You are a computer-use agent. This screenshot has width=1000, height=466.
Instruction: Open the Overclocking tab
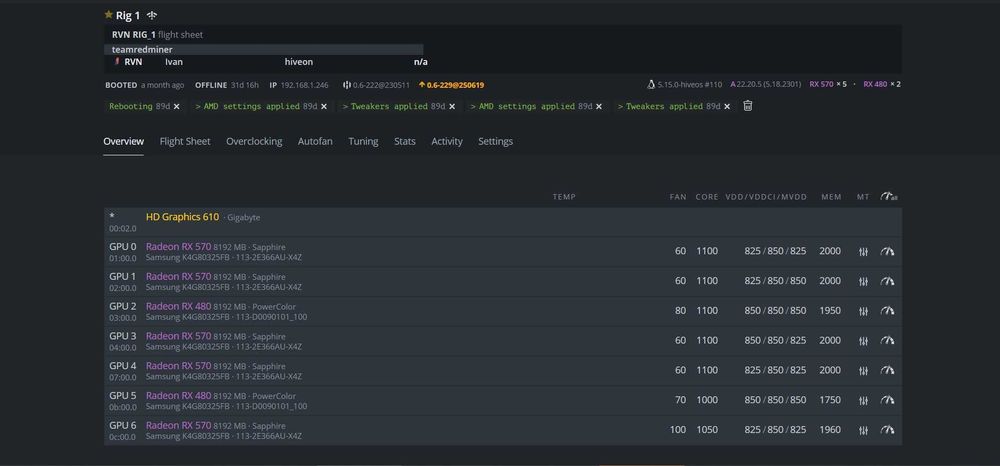point(254,142)
